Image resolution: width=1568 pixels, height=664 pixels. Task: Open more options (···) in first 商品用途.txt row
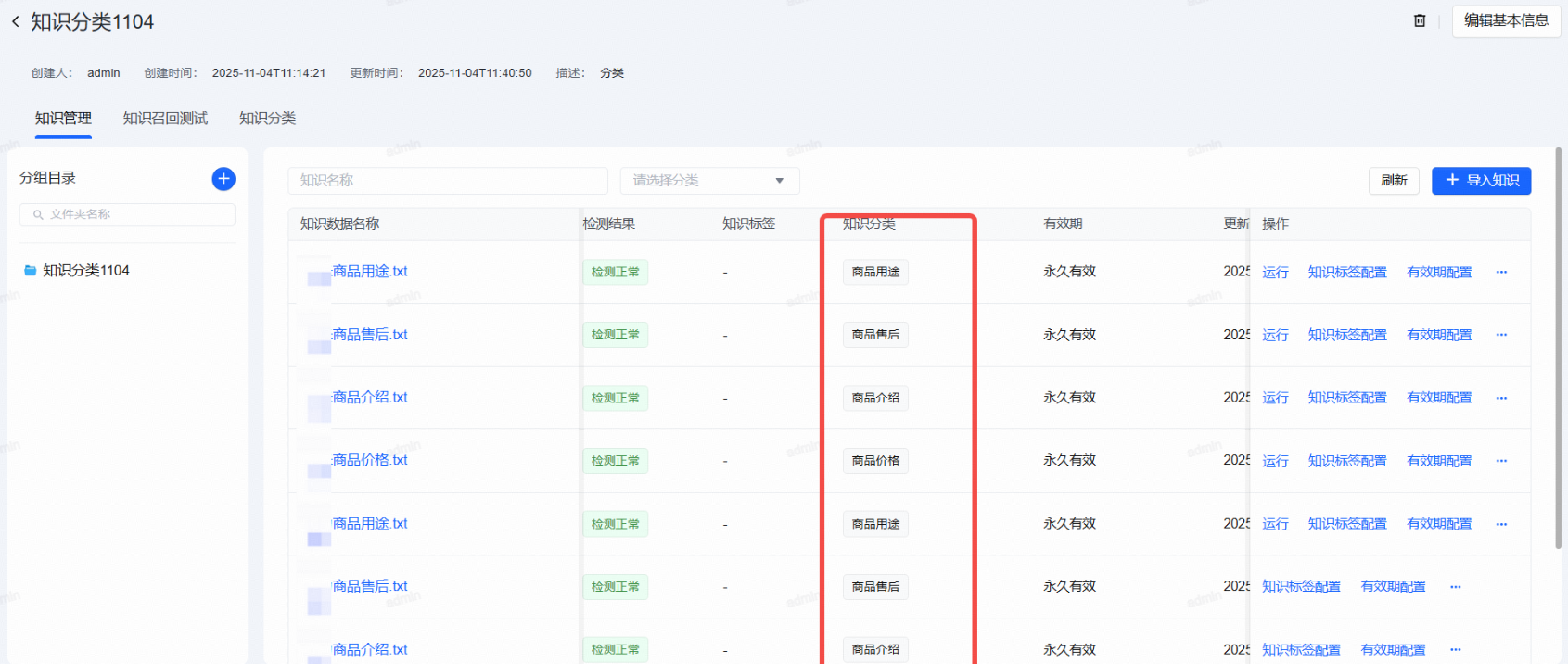tap(1501, 272)
